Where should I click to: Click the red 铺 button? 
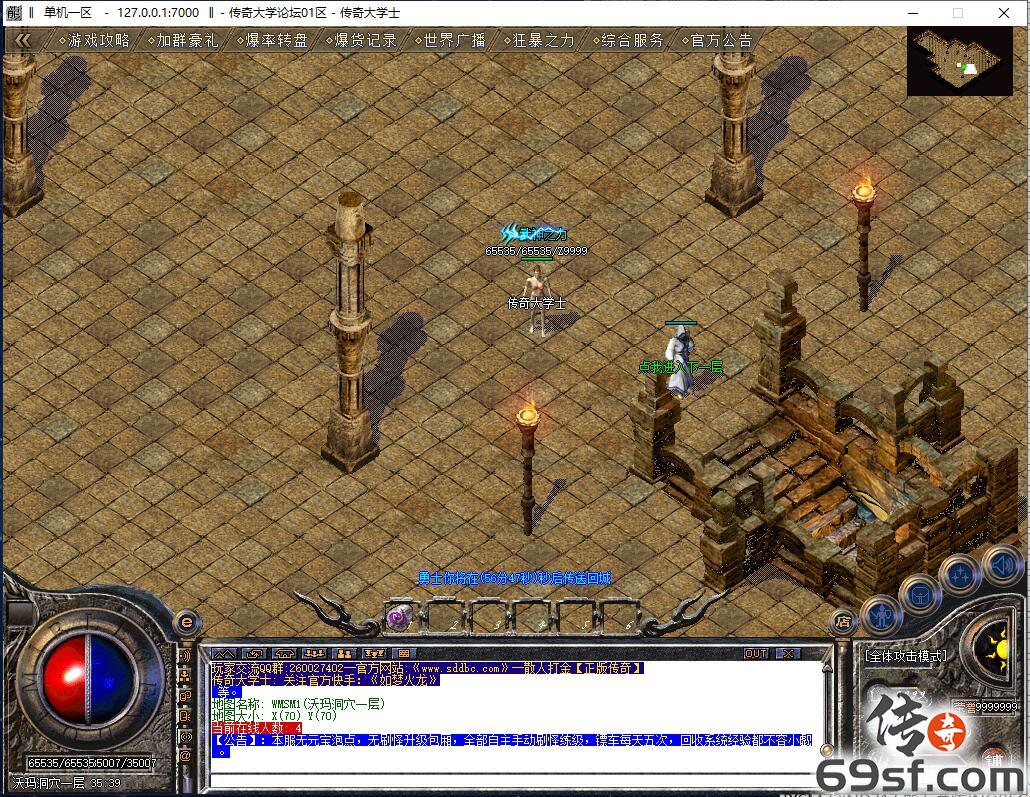(993, 760)
